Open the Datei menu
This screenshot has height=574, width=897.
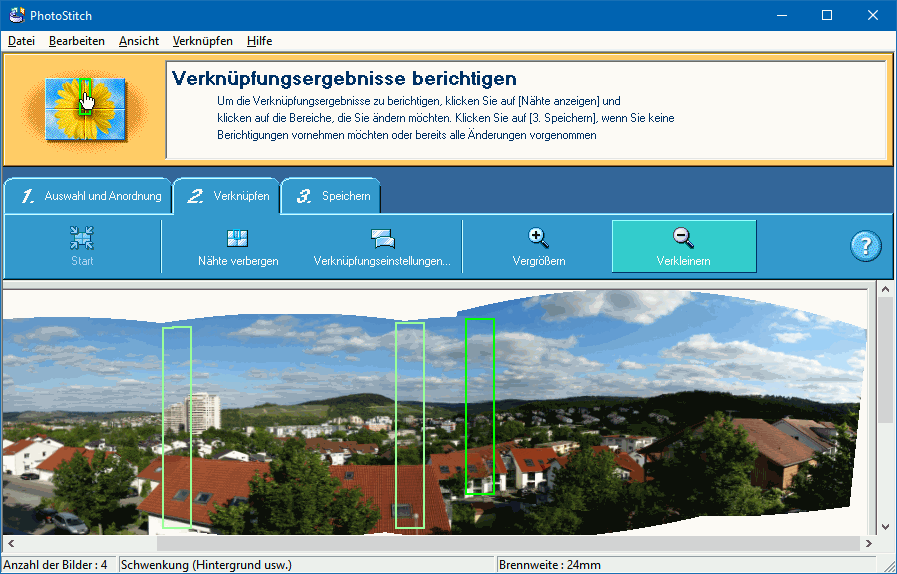tap(21, 41)
